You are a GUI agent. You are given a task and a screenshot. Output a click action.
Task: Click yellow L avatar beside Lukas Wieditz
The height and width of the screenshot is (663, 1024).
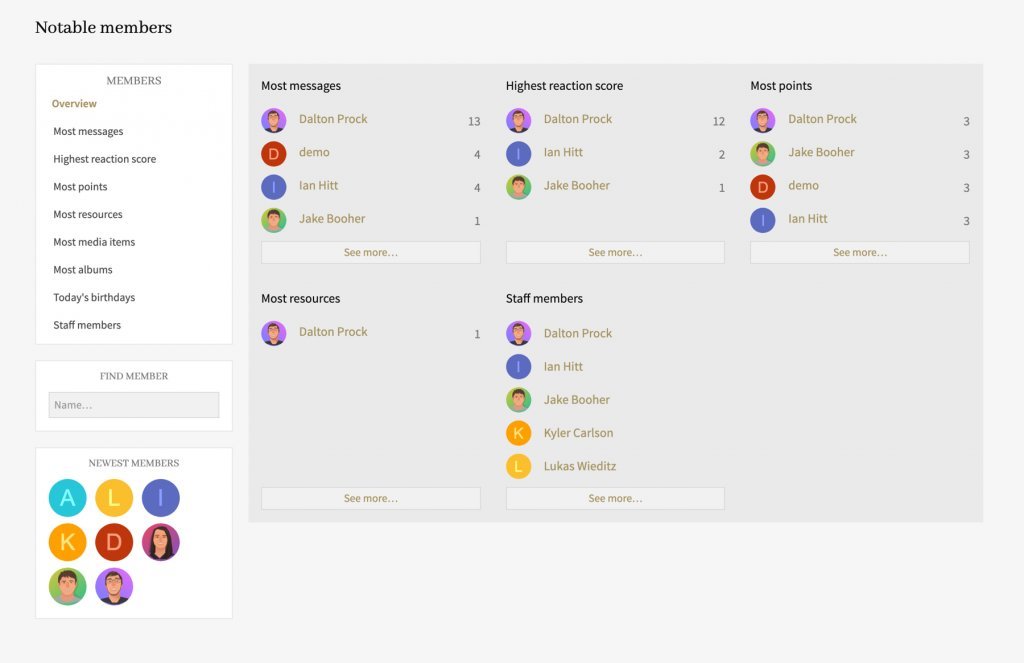(519, 466)
